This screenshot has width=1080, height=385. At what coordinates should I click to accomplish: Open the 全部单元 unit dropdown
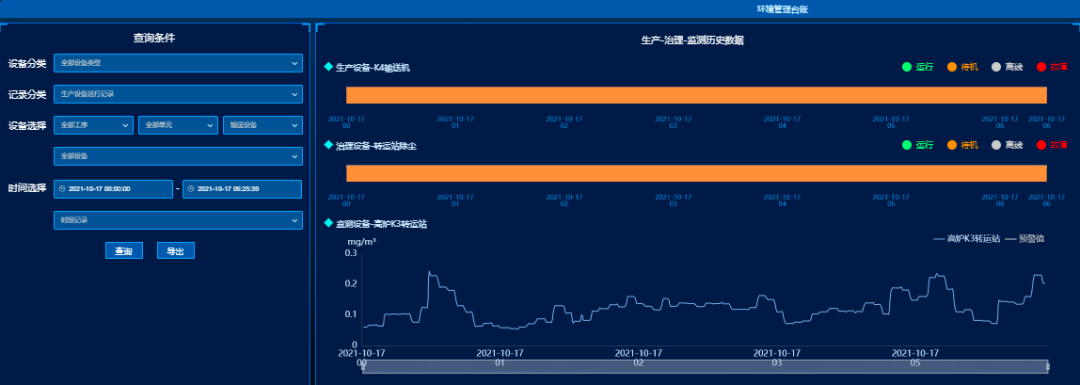pyautogui.click(x=178, y=125)
